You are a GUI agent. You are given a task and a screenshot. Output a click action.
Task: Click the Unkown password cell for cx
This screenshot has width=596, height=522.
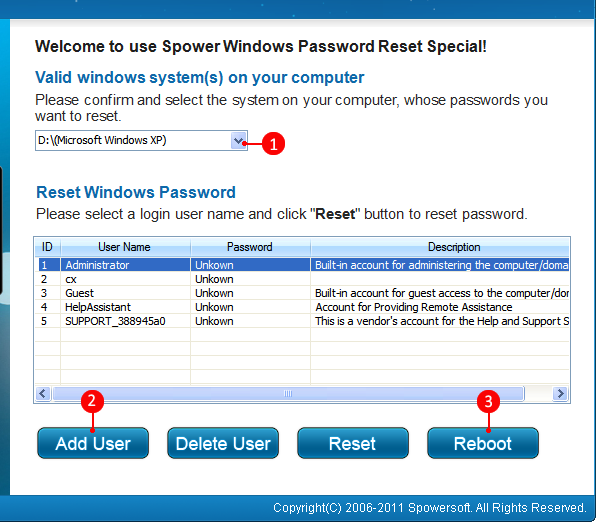click(x=250, y=279)
